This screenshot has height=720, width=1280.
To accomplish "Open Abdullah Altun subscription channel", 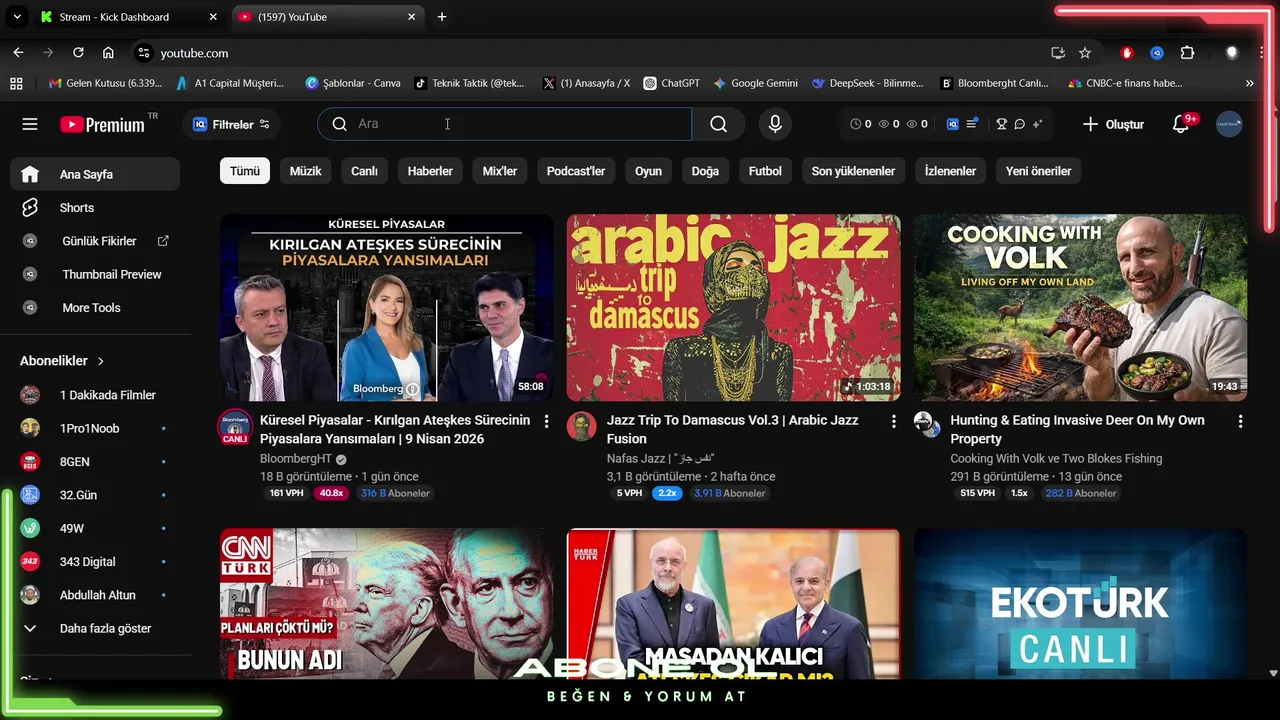I will 95,595.
